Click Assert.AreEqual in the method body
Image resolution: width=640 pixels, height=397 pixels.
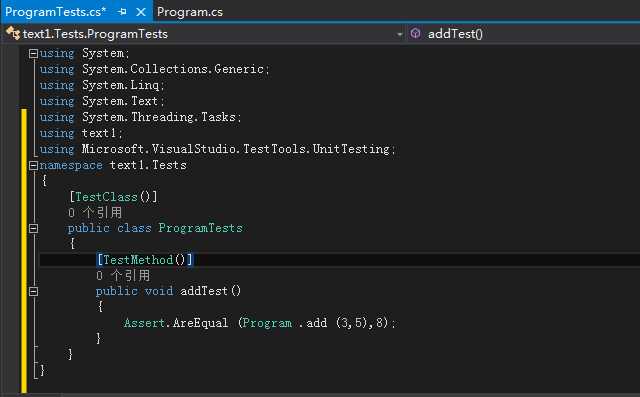pos(176,323)
